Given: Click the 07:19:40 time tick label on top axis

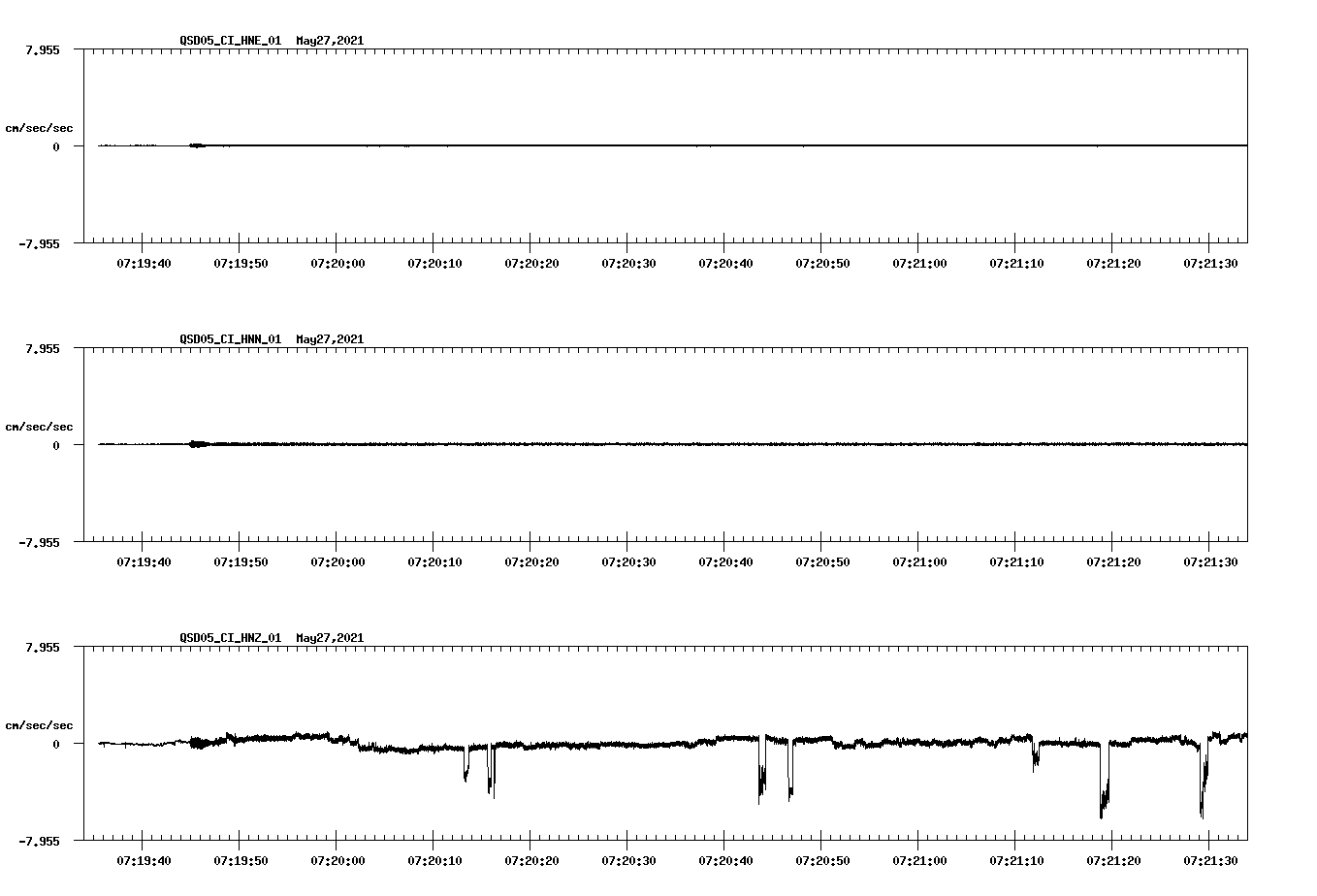Looking at the screenshot, I should [x=144, y=261].
